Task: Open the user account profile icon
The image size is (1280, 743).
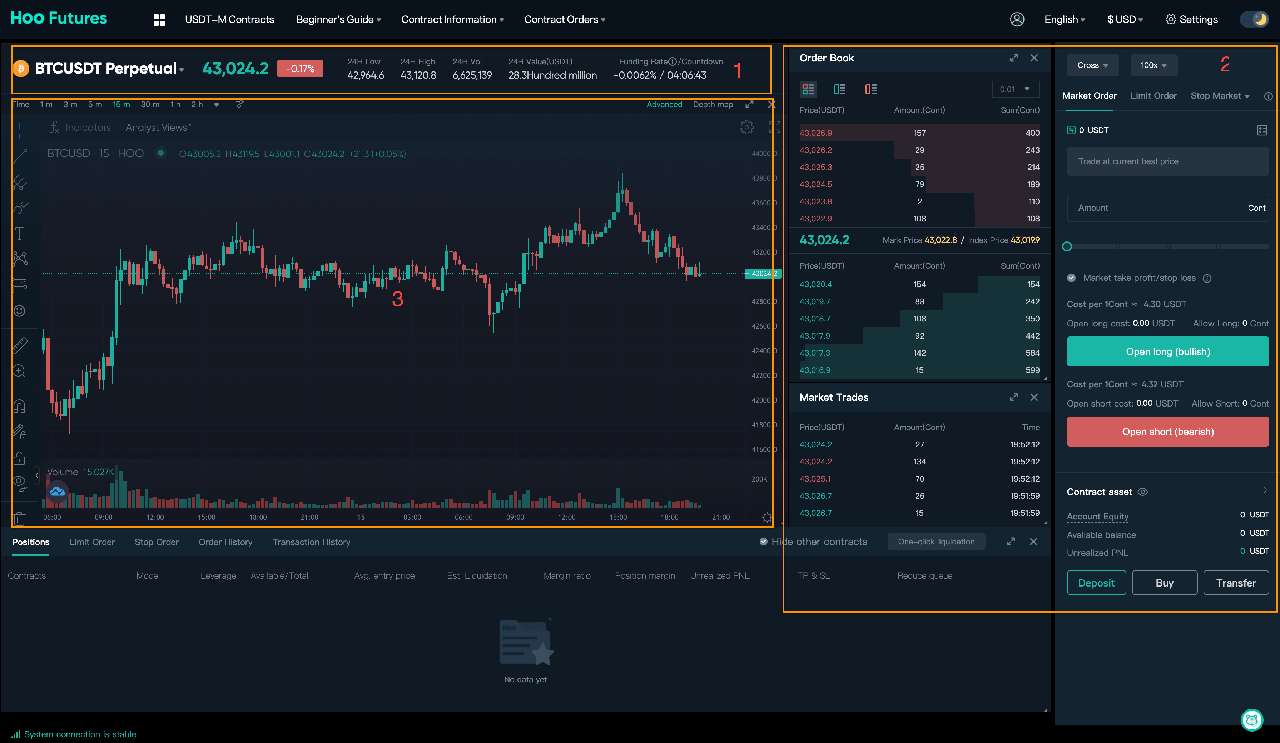Action: (x=1018, y=19)
